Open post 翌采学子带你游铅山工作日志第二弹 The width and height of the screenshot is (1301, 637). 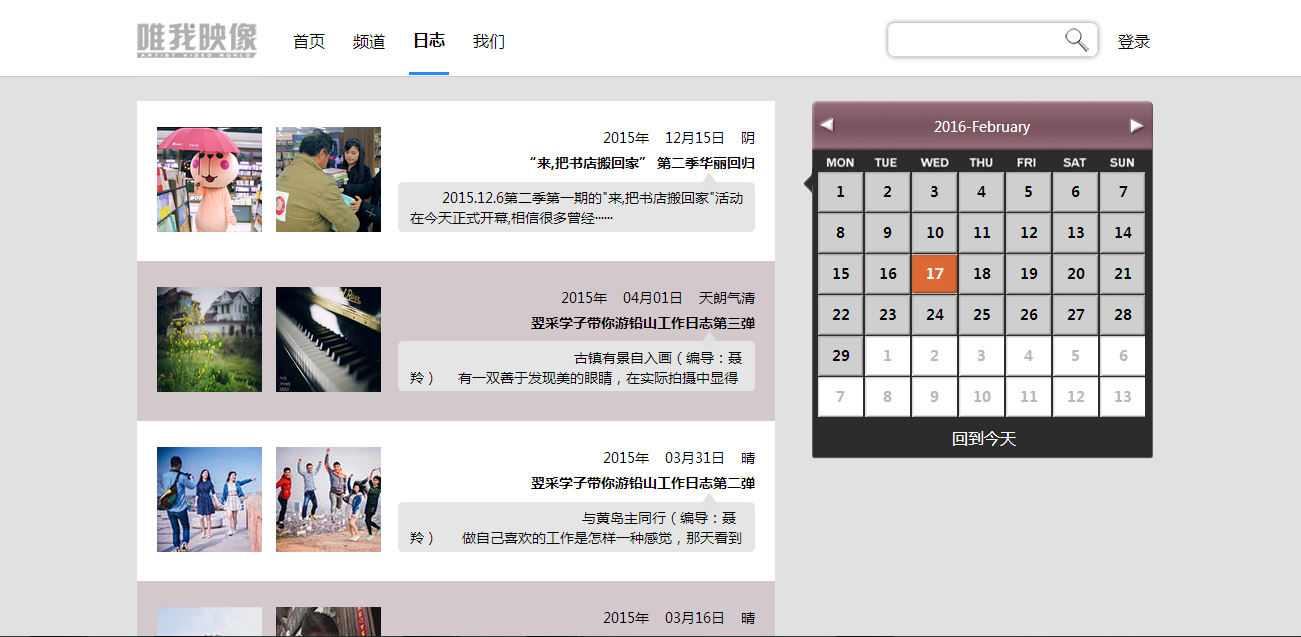point(643,483)
